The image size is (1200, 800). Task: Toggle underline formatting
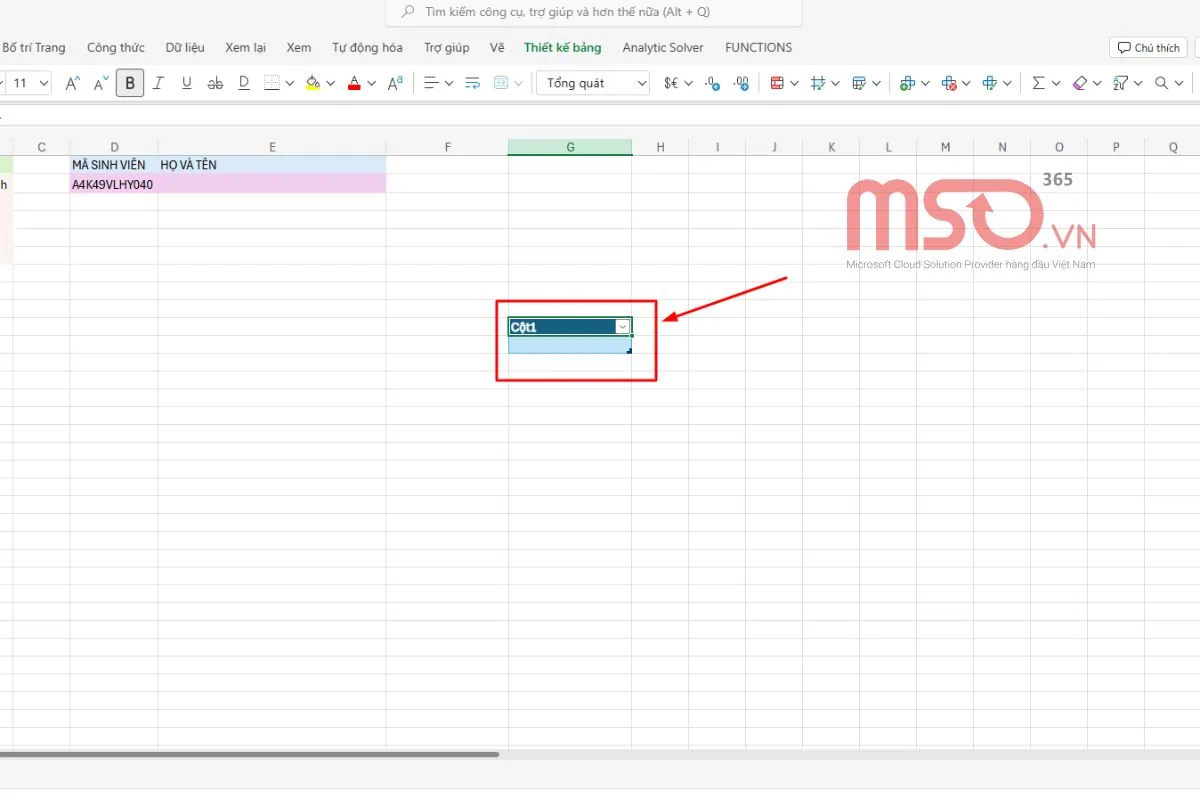tap(186, 83)
